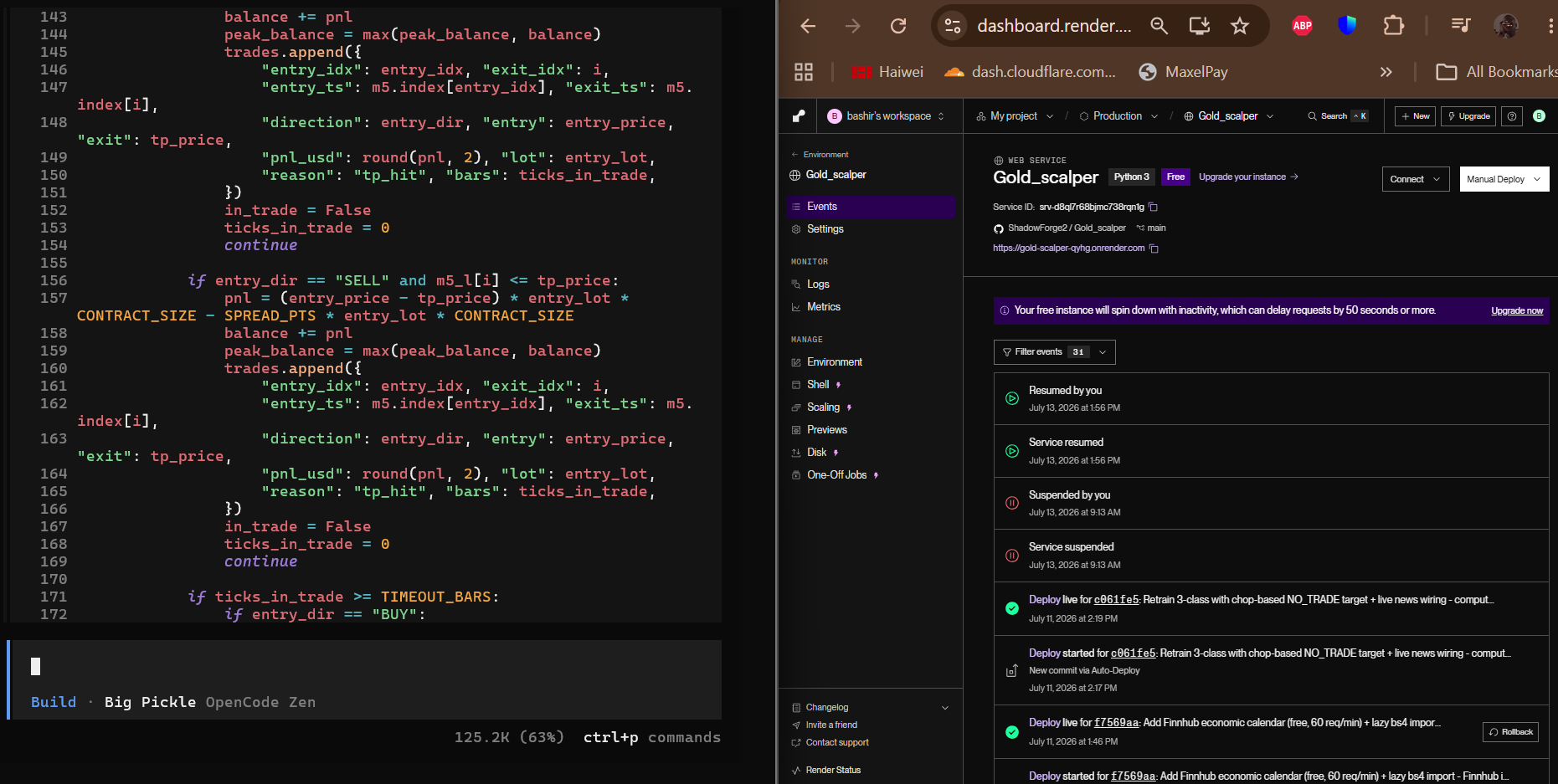
Task: Show more bookmarks chevron
Action: pos(1386,72)
